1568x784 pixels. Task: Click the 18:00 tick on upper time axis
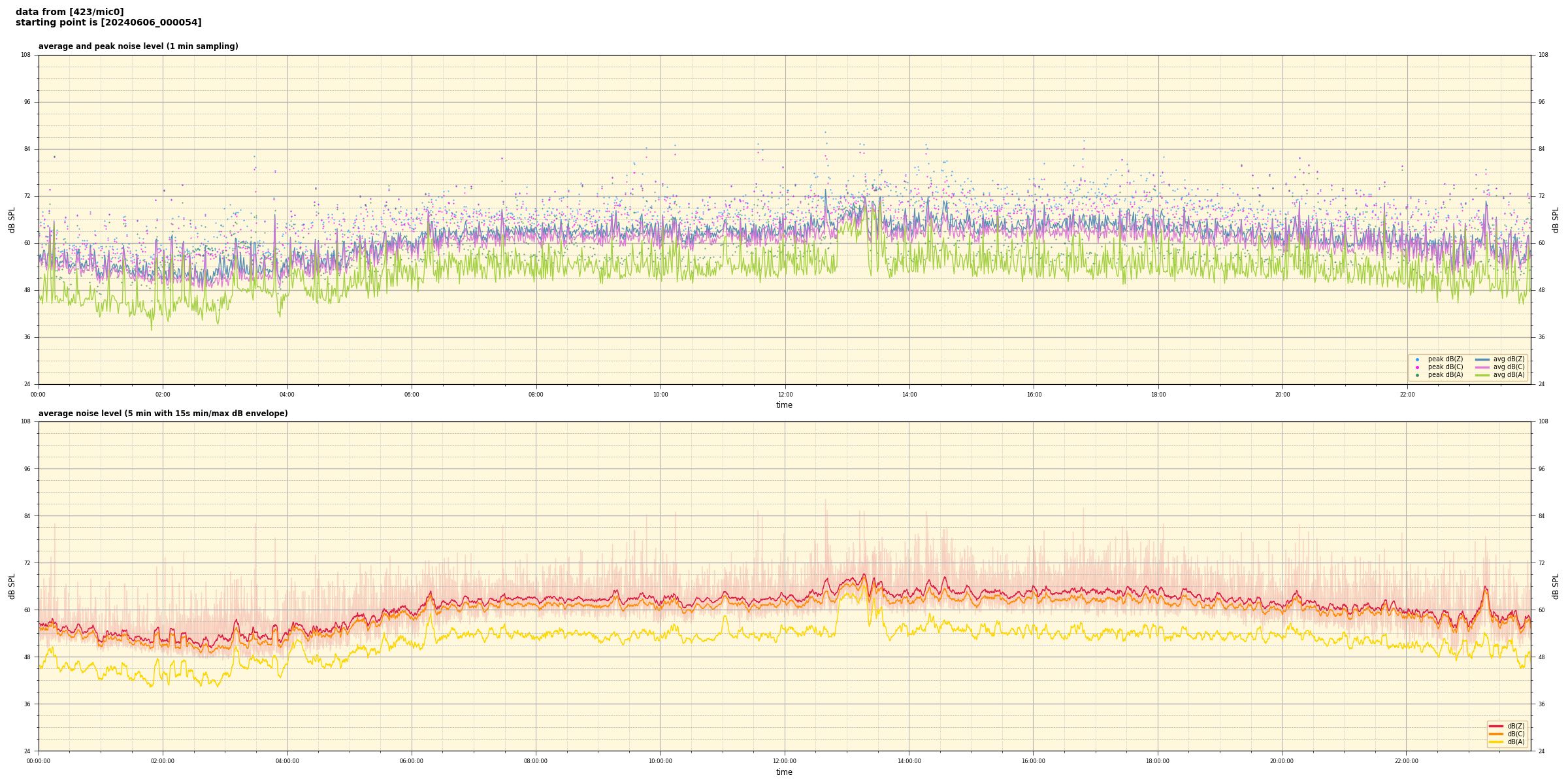click(x=1158, y=395)
